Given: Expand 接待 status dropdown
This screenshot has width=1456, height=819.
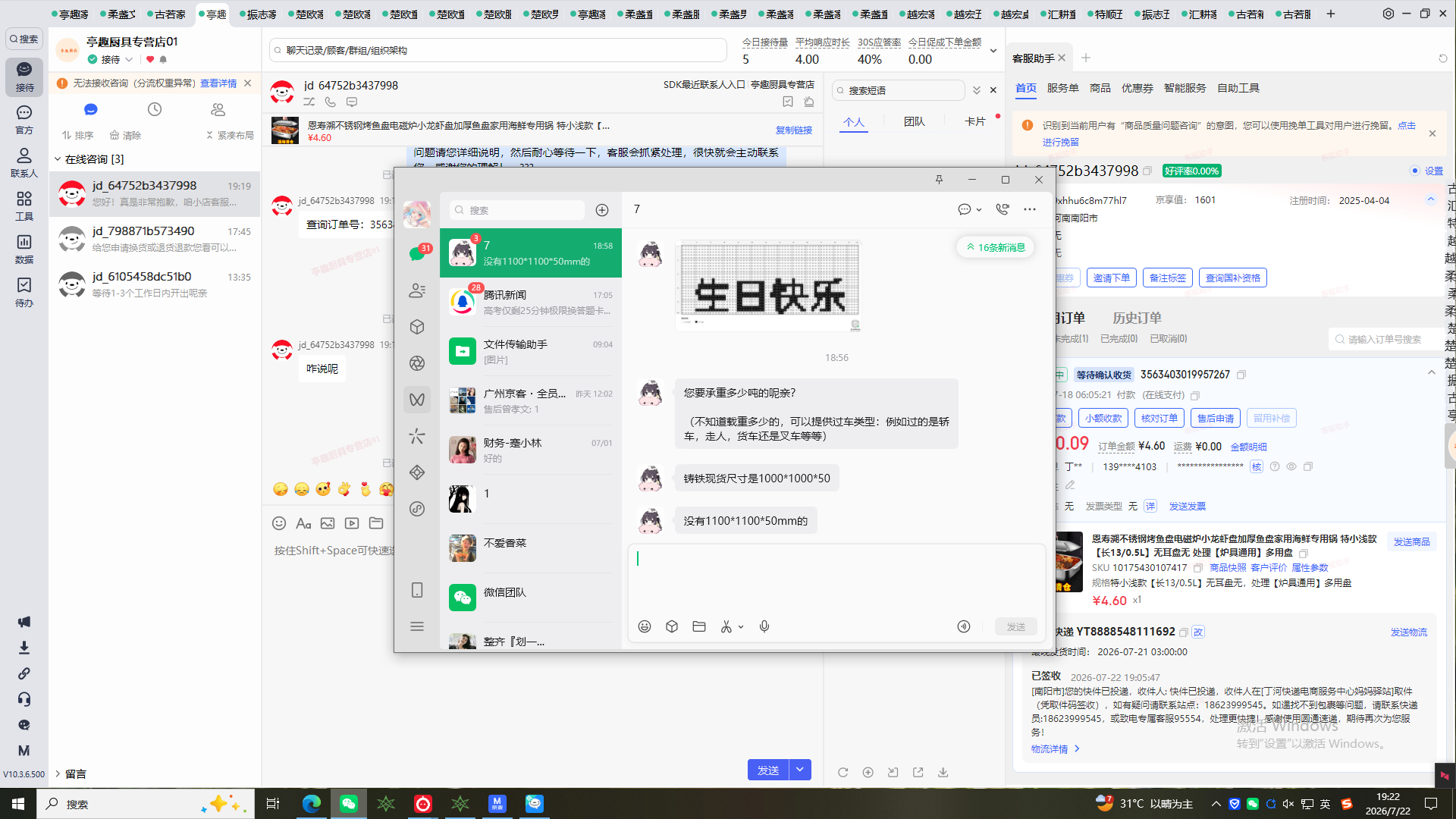Looking at the screenshot, I should 129,59.
